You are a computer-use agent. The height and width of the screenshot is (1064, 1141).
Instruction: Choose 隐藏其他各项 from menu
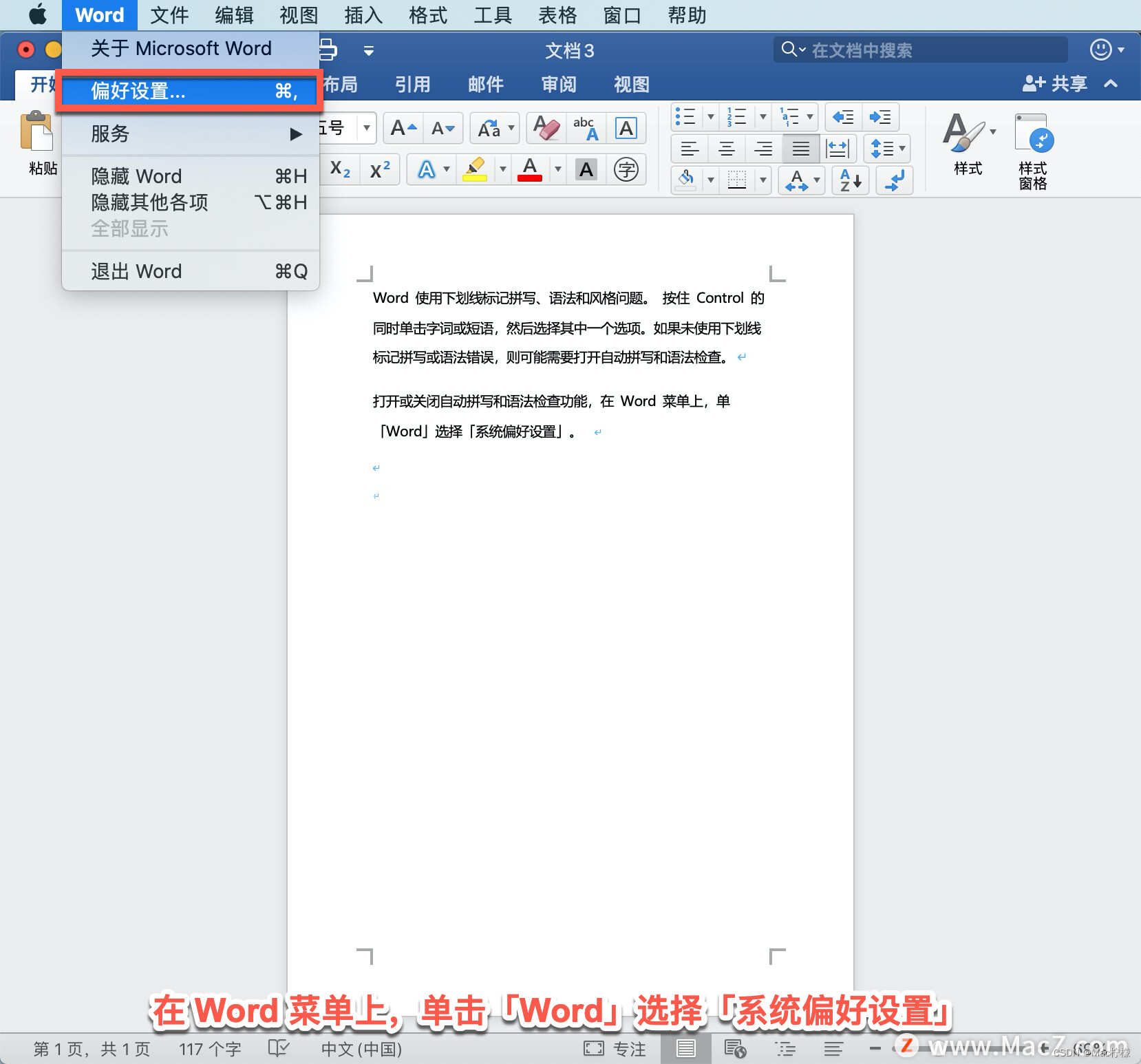coord(190,202)
